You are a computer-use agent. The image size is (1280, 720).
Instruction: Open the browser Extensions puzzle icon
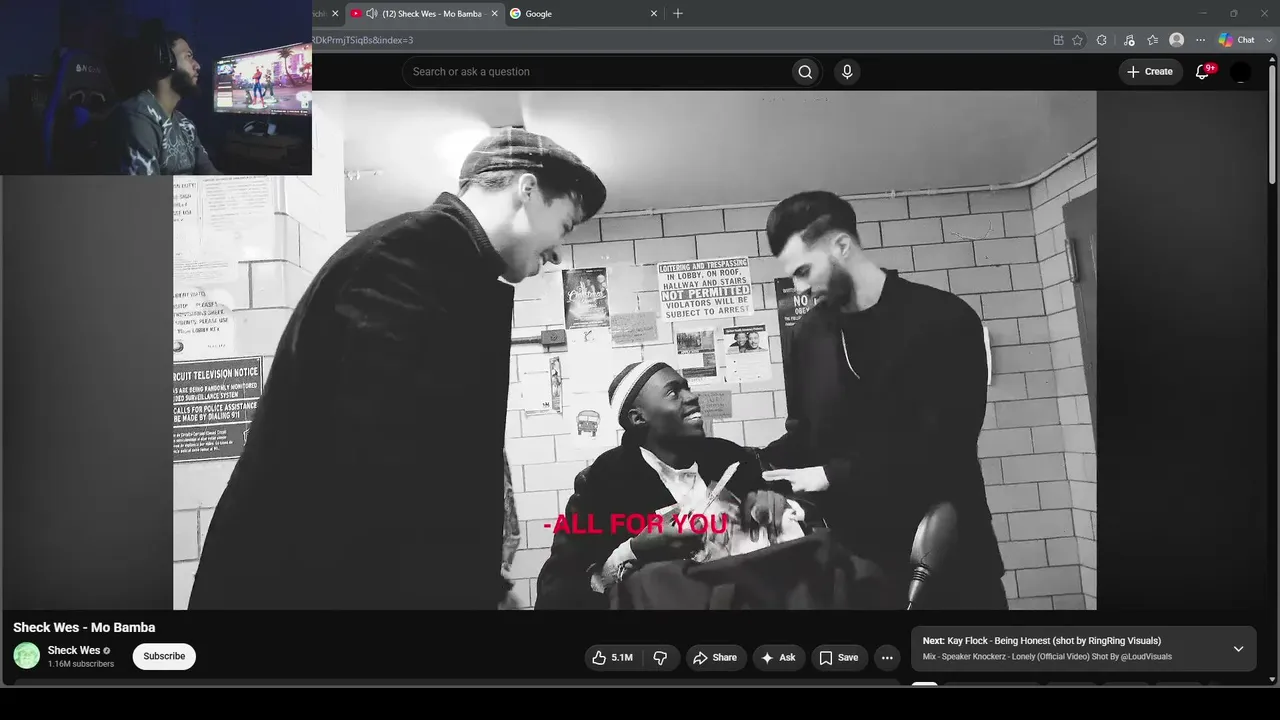coord(1102,40)
